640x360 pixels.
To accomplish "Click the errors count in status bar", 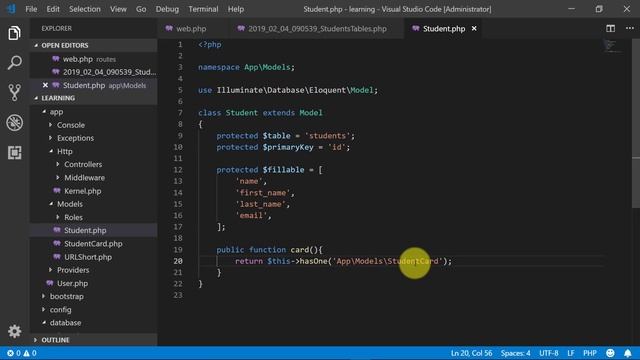I will (13, 353).
